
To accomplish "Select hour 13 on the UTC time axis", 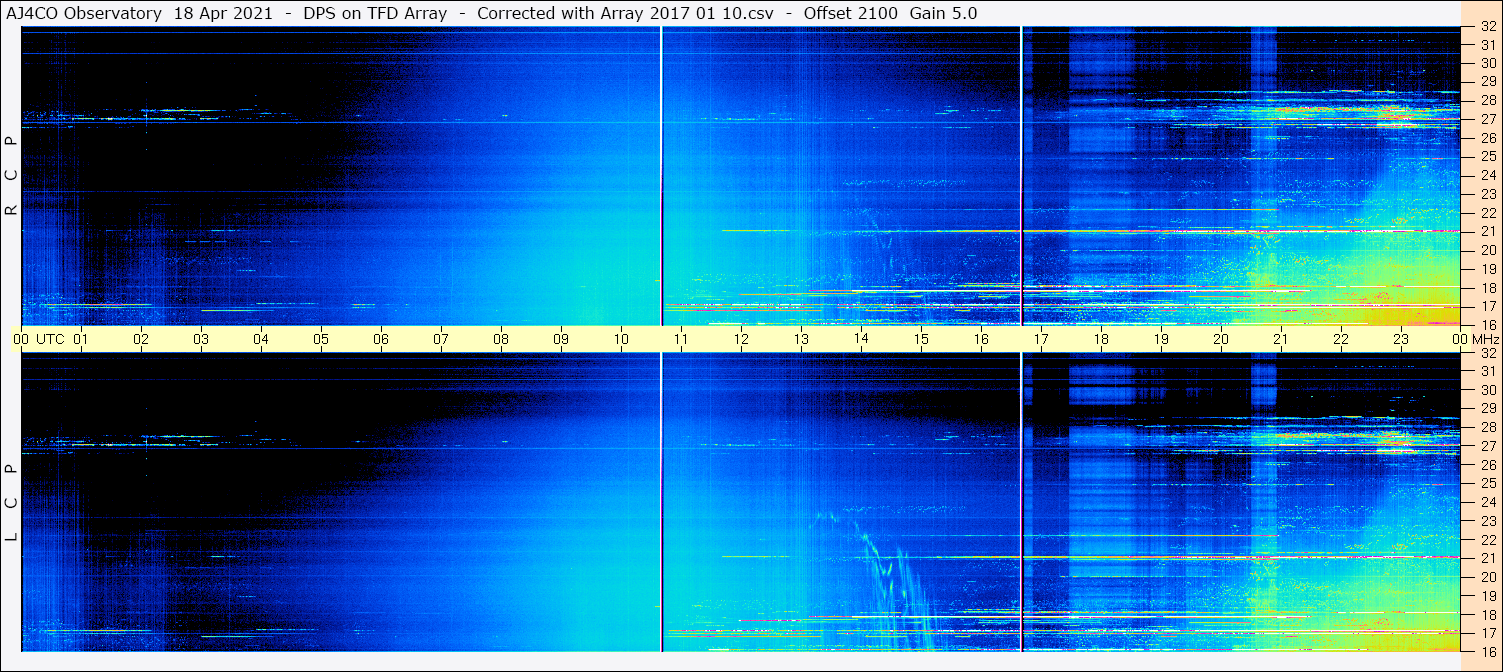I will [x=801, y=339].
